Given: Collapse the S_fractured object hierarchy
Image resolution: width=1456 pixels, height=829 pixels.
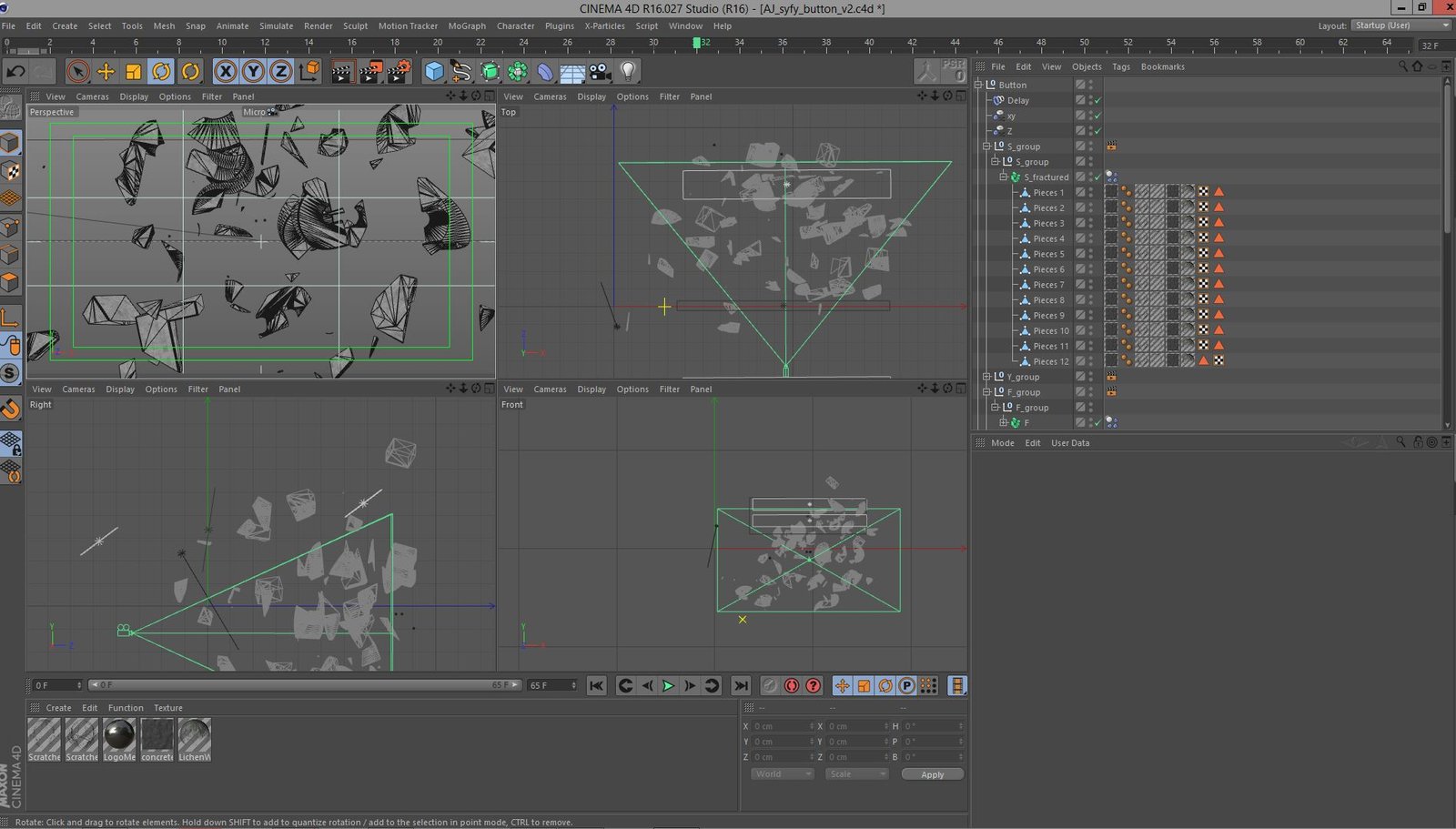Looking at the screenshot, I should tap(1004, 177).
